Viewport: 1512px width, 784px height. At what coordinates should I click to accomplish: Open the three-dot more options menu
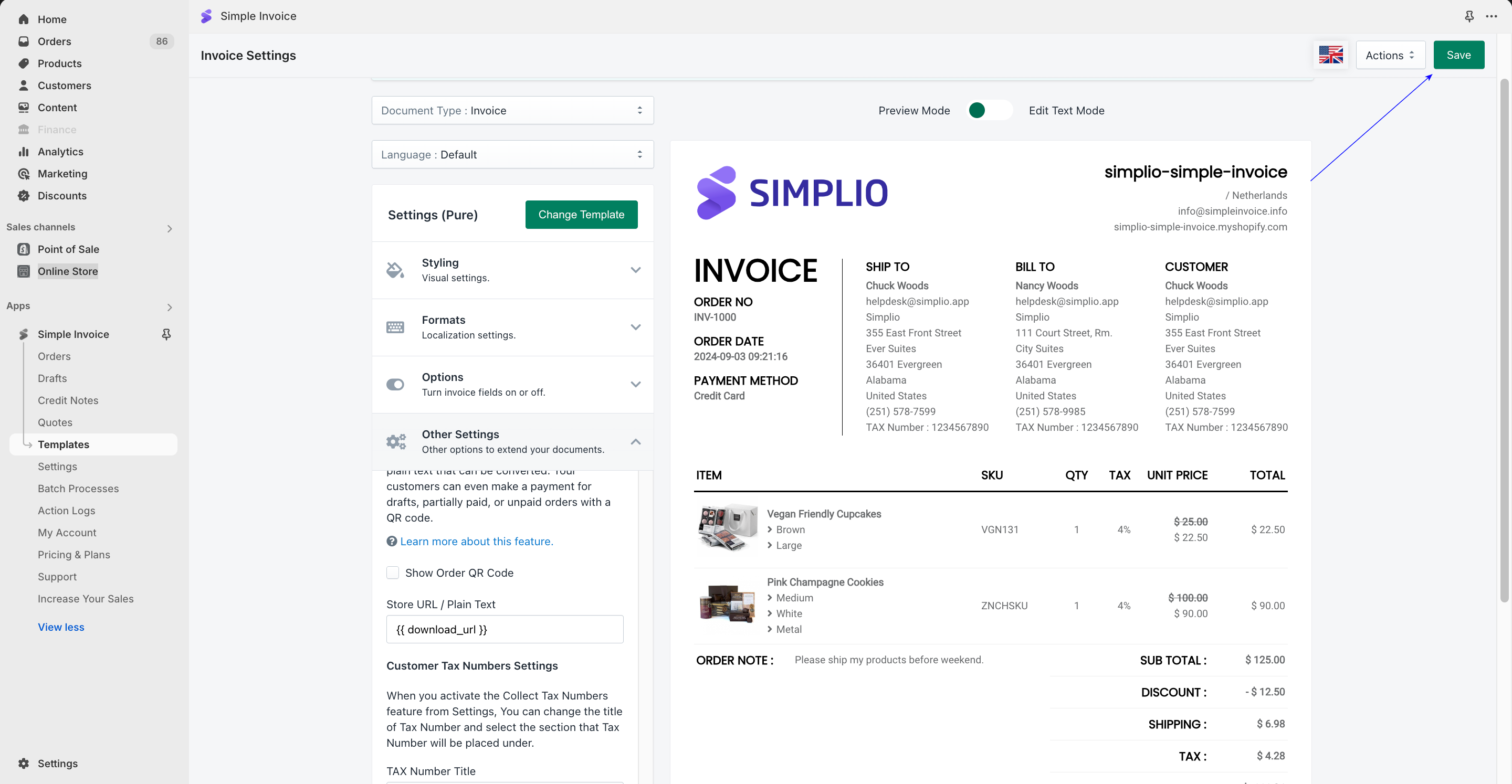point(1492,16)
